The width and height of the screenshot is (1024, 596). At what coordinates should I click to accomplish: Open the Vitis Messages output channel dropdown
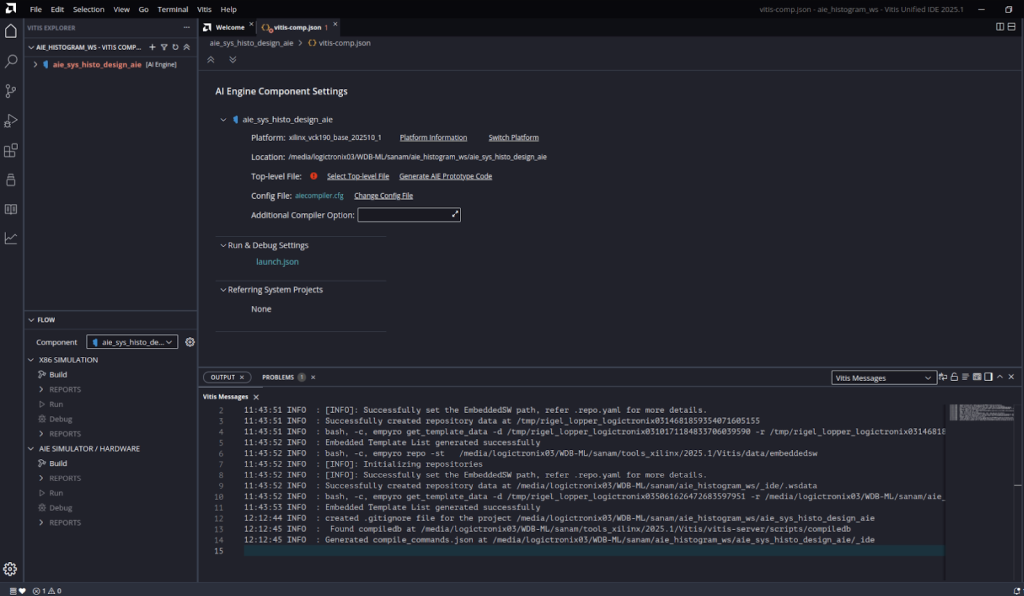pos(884,378)
